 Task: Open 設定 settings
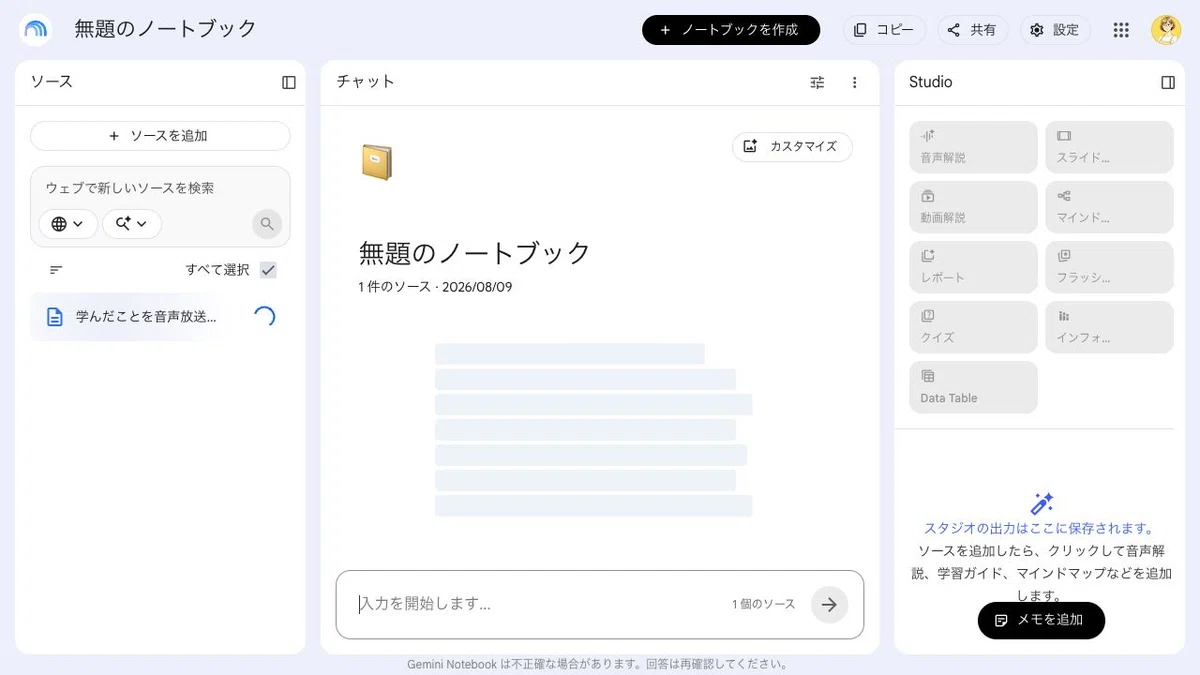[x=1055, y=30]
